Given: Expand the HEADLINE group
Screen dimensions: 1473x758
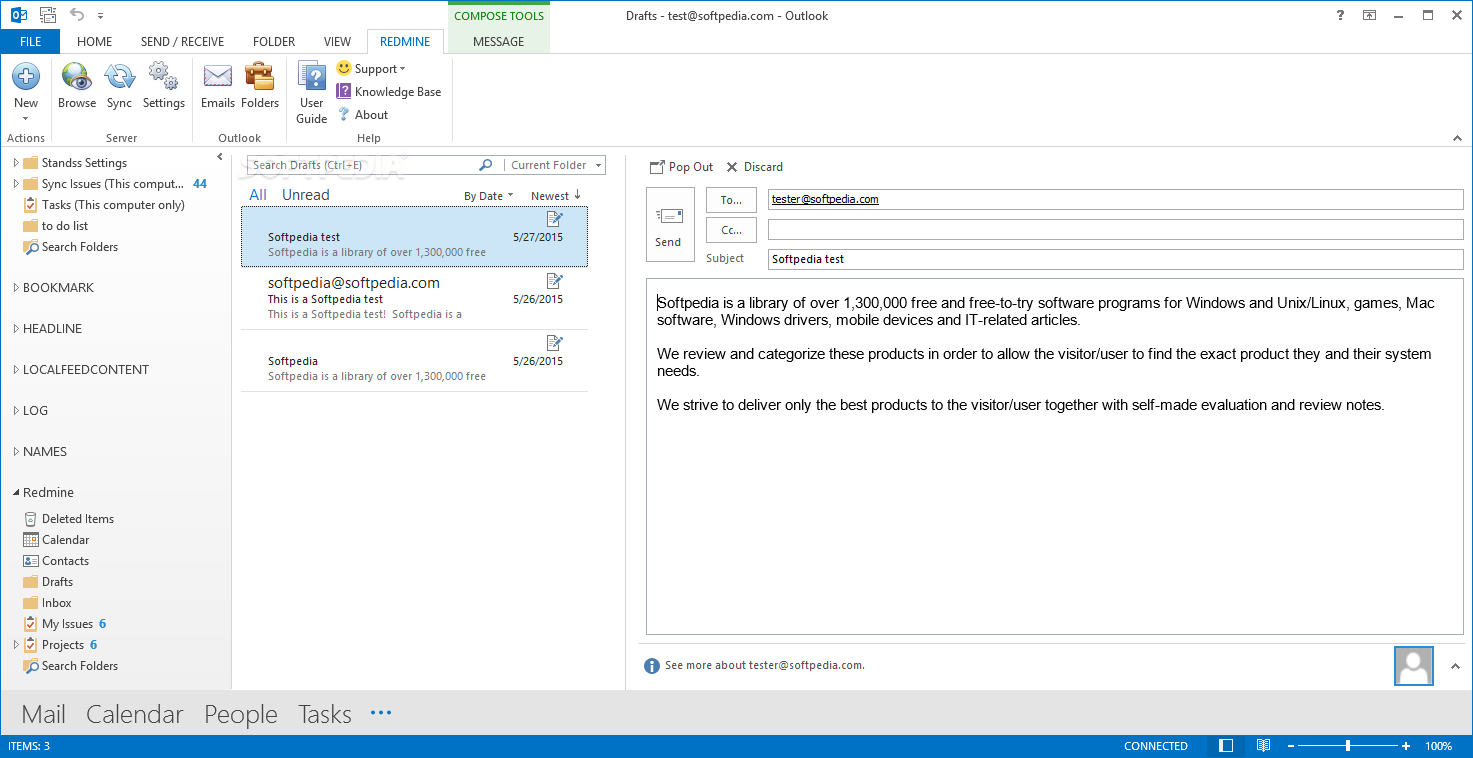Looking at the screenshot, I should 16,329.
